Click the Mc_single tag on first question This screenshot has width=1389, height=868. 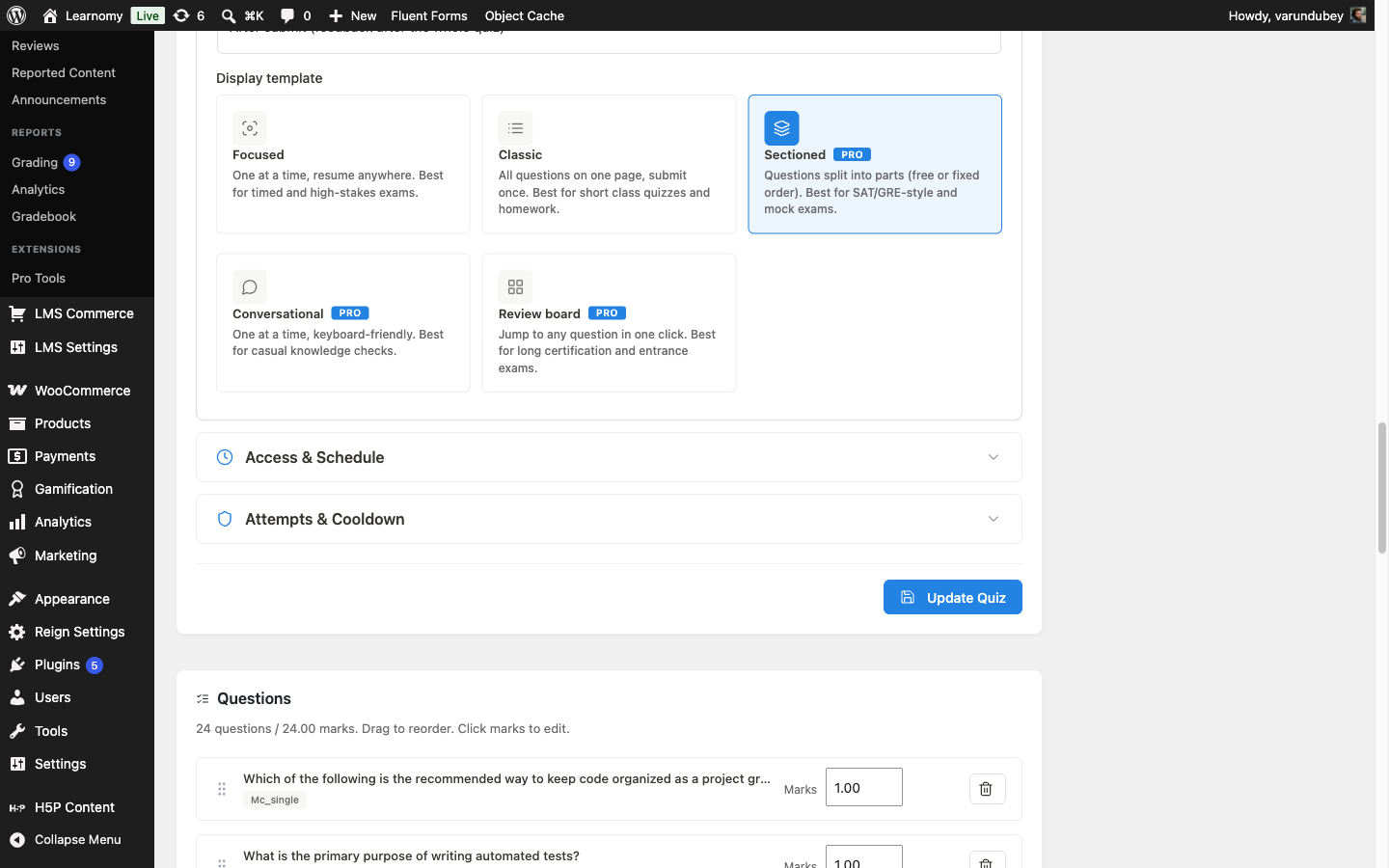click(275, 800)
